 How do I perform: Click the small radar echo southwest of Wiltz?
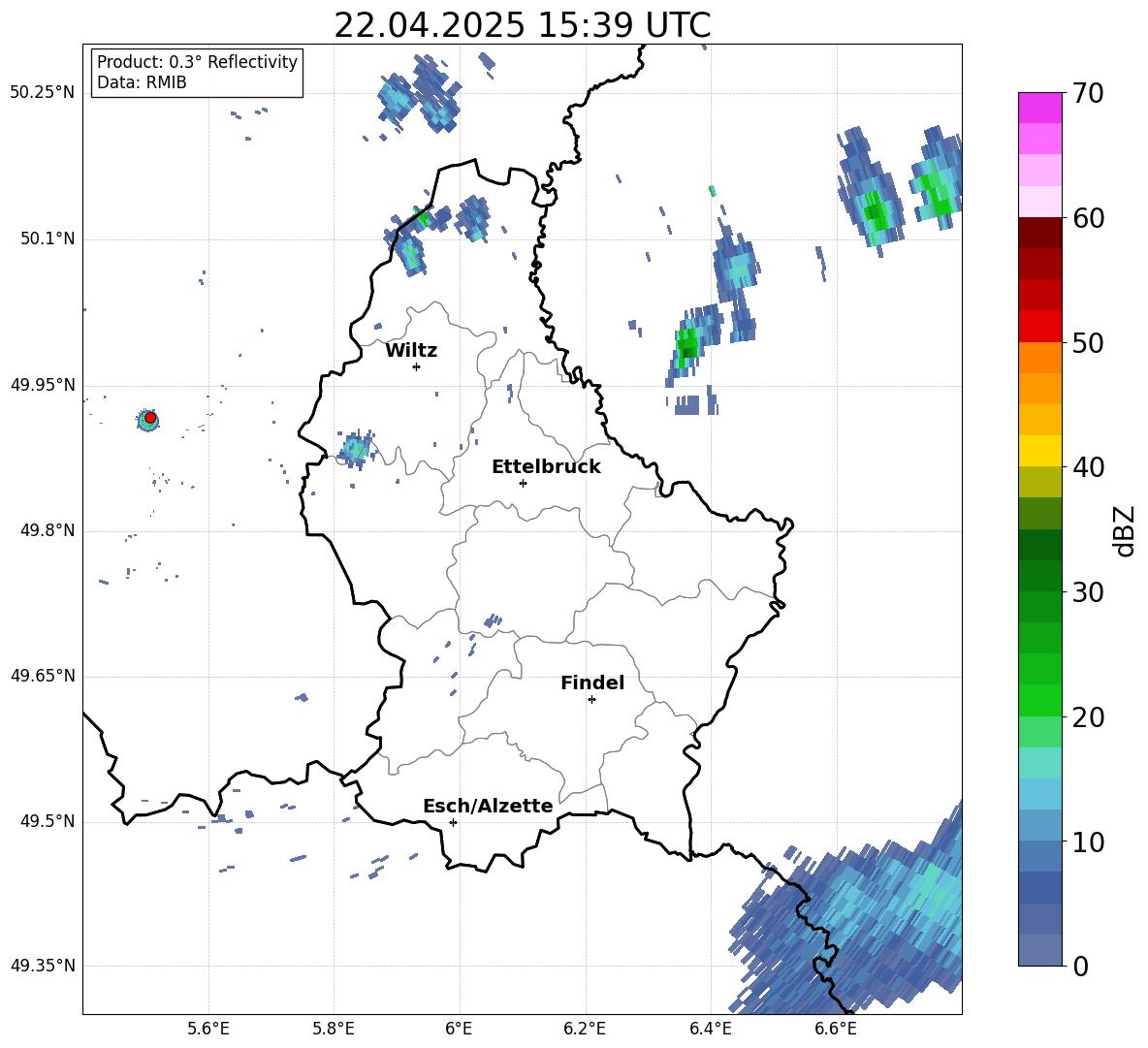tap(357, 448)
